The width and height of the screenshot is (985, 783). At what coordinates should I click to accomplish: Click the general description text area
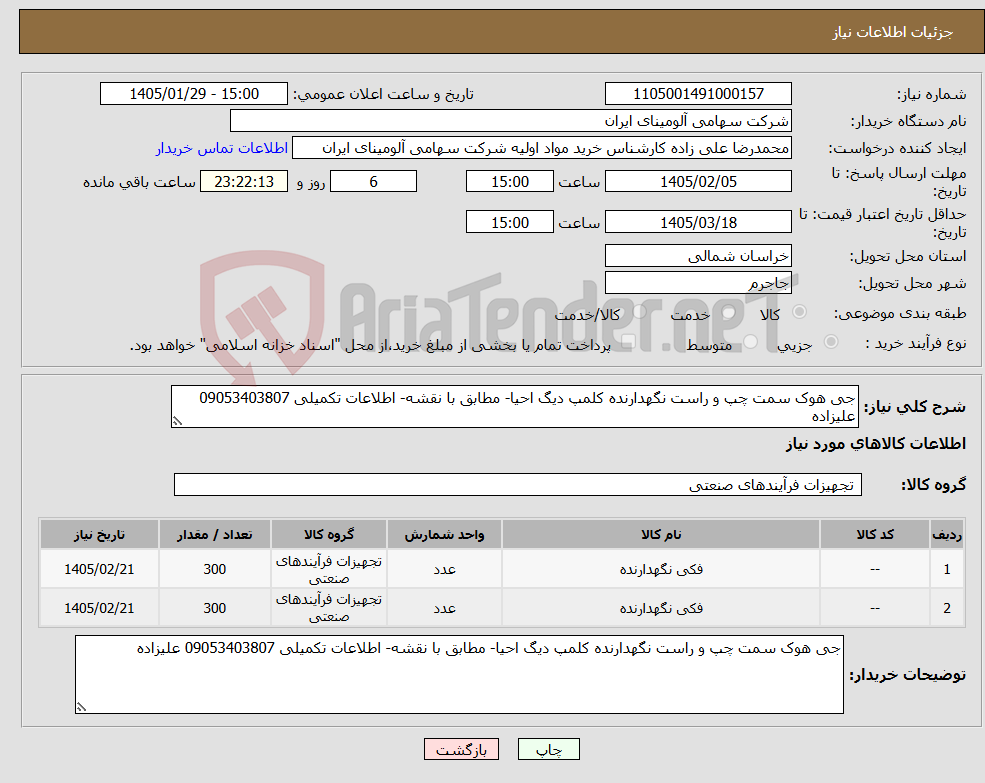coord(514,407)
